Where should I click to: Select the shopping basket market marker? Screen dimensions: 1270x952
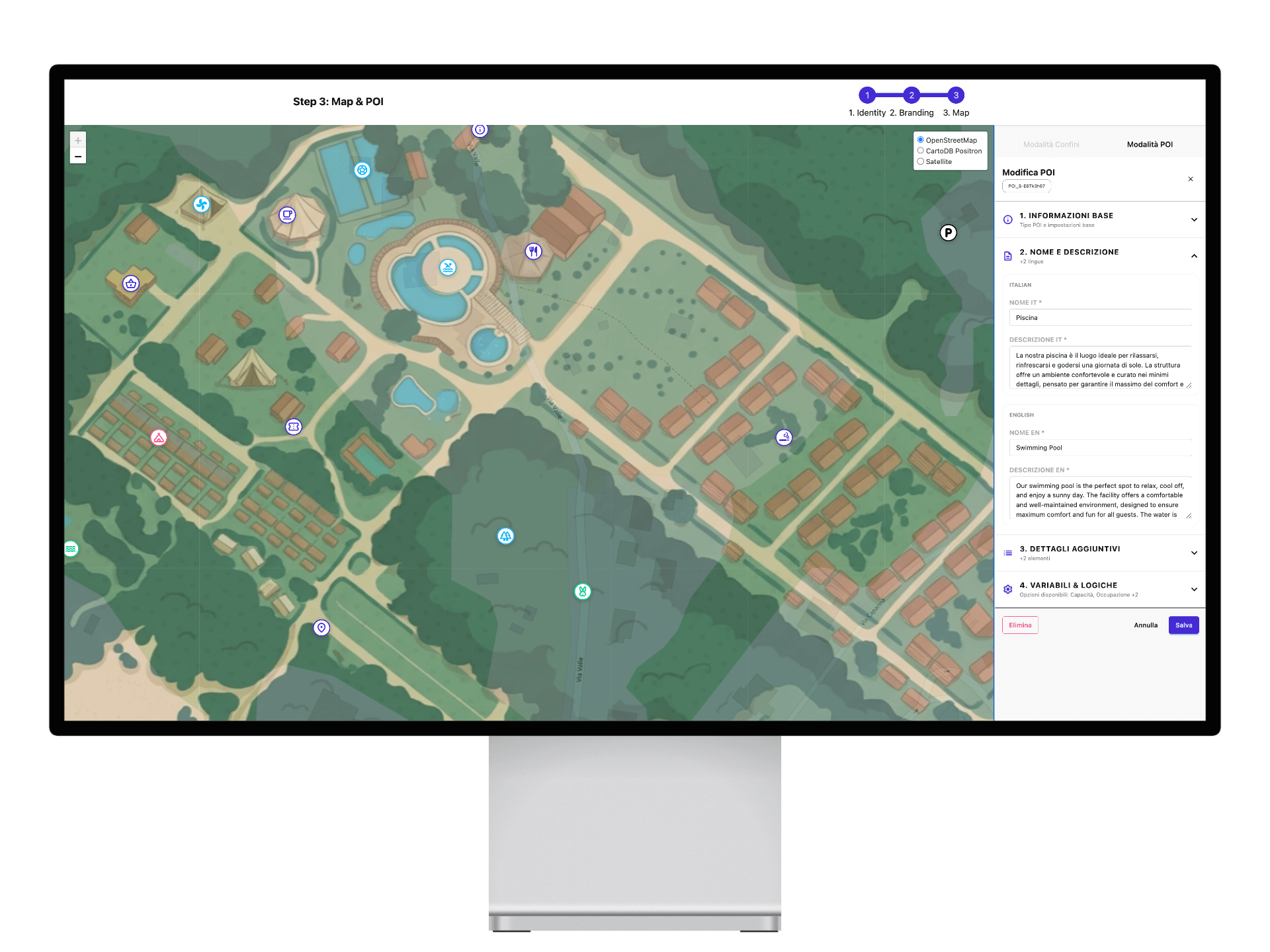pyautogui.click(x=131, y=284)
